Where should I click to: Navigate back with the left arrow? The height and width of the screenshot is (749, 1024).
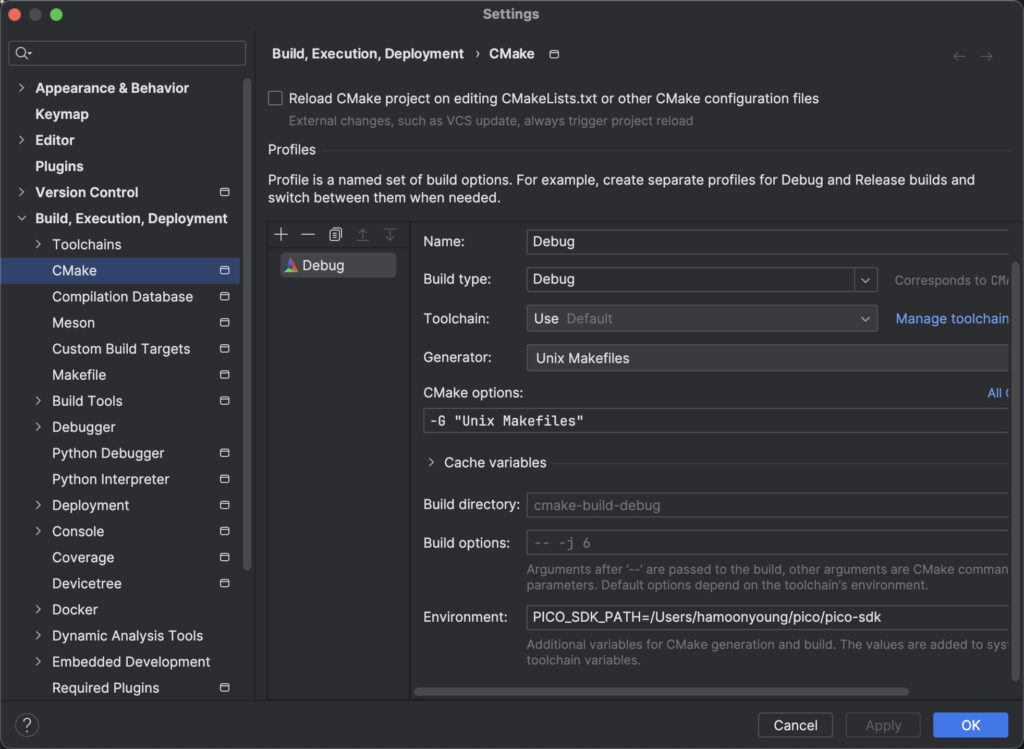(959, 56)
